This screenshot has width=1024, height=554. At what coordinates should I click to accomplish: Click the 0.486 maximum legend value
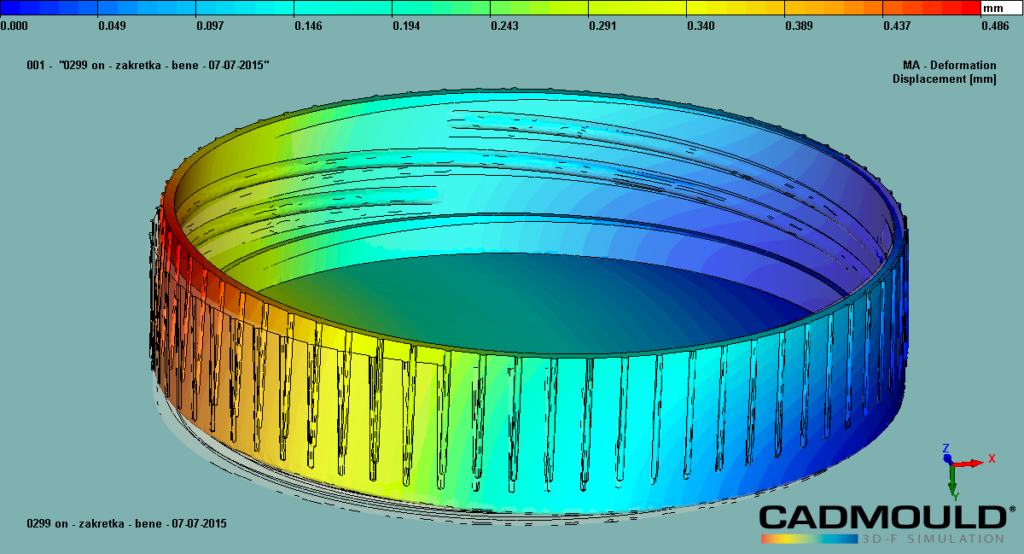coord(996,25)
